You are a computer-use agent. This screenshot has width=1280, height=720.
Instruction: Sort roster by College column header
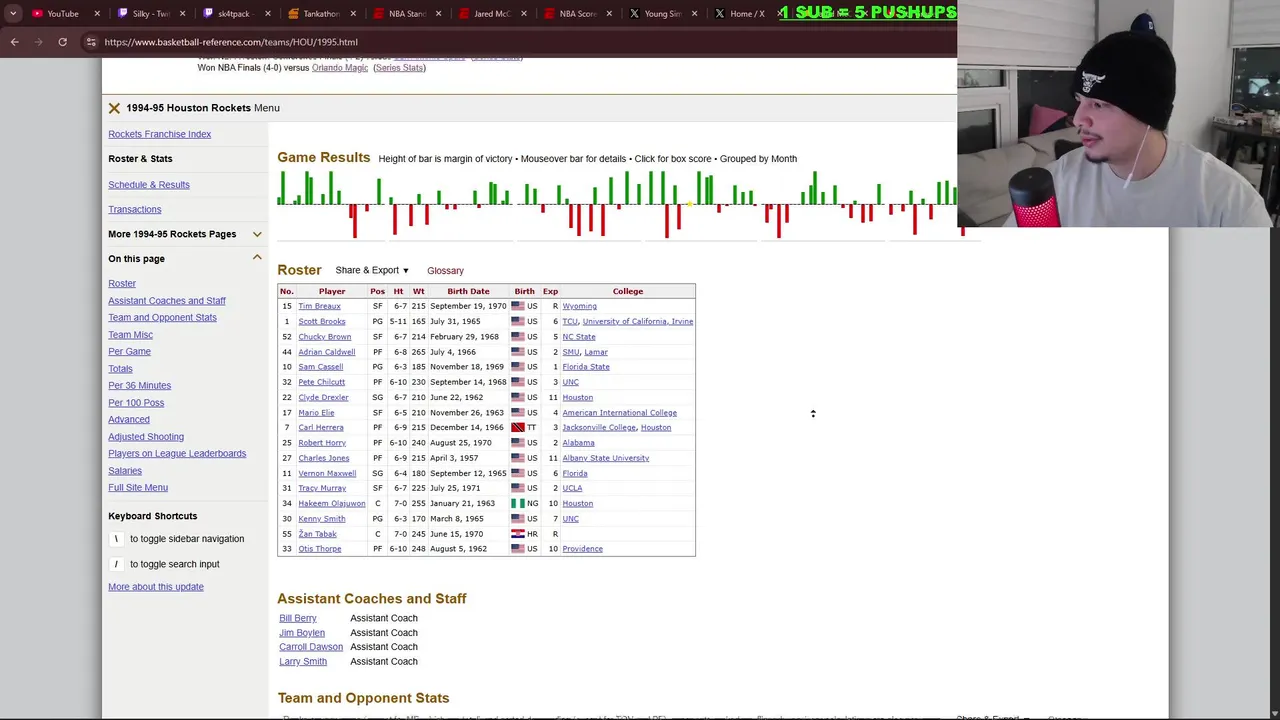pyautogui.click(x=628, y=291)
